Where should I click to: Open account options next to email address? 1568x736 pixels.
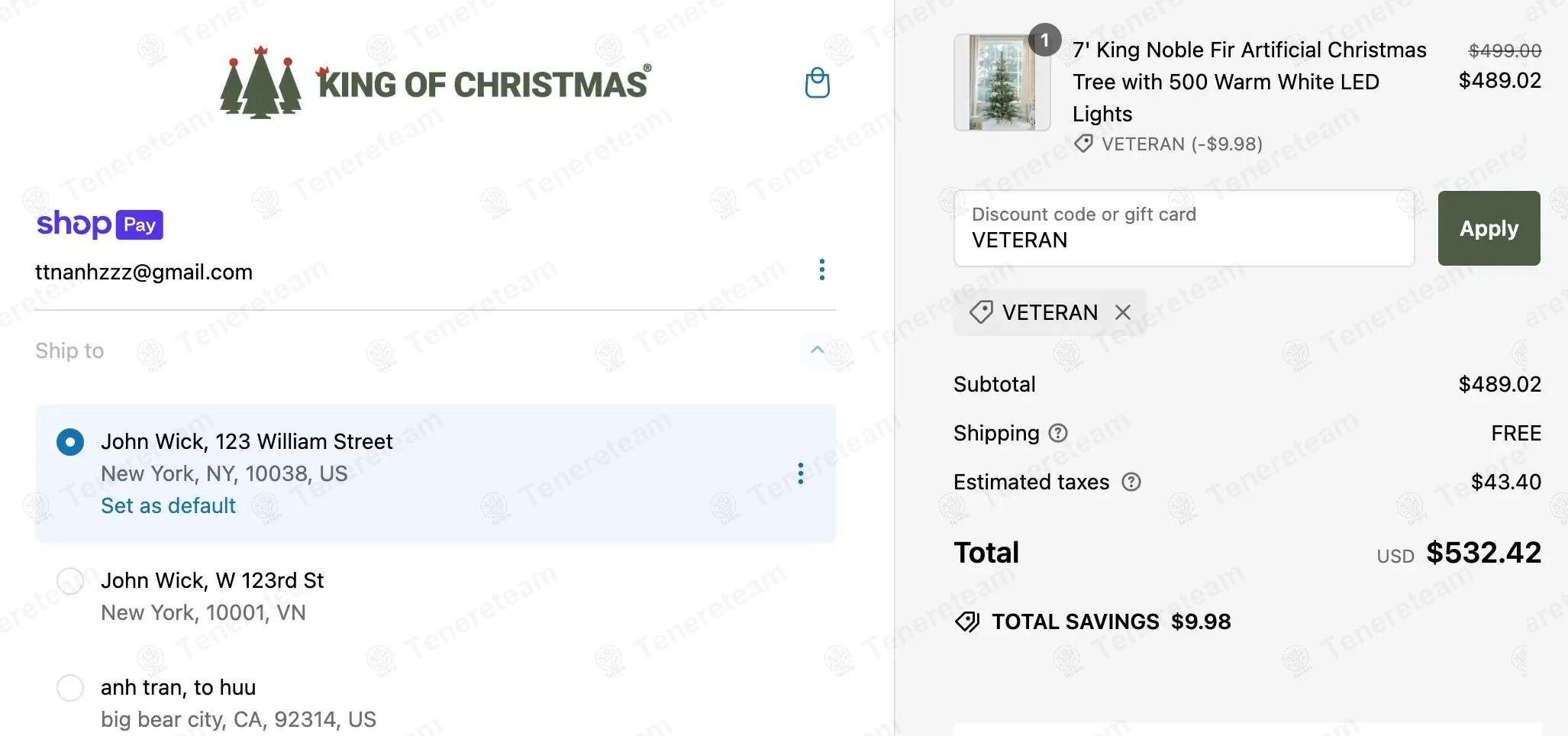(821, 270)
